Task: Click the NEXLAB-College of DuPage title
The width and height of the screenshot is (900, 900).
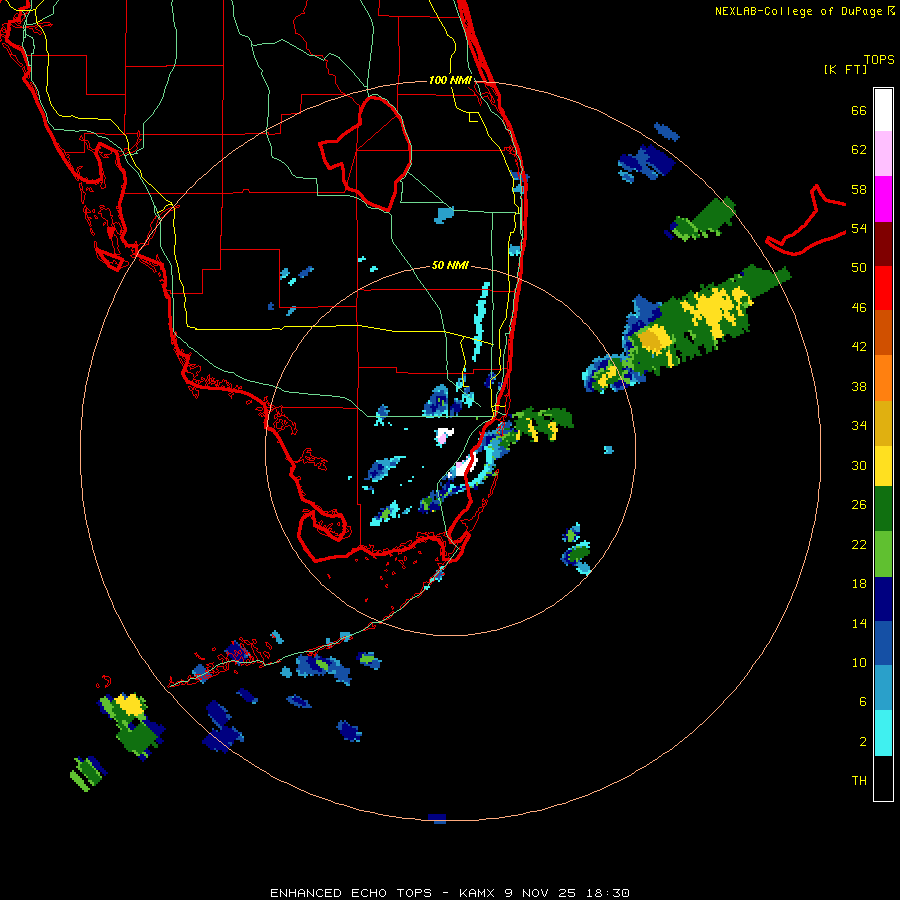Action: coord(798,11)
